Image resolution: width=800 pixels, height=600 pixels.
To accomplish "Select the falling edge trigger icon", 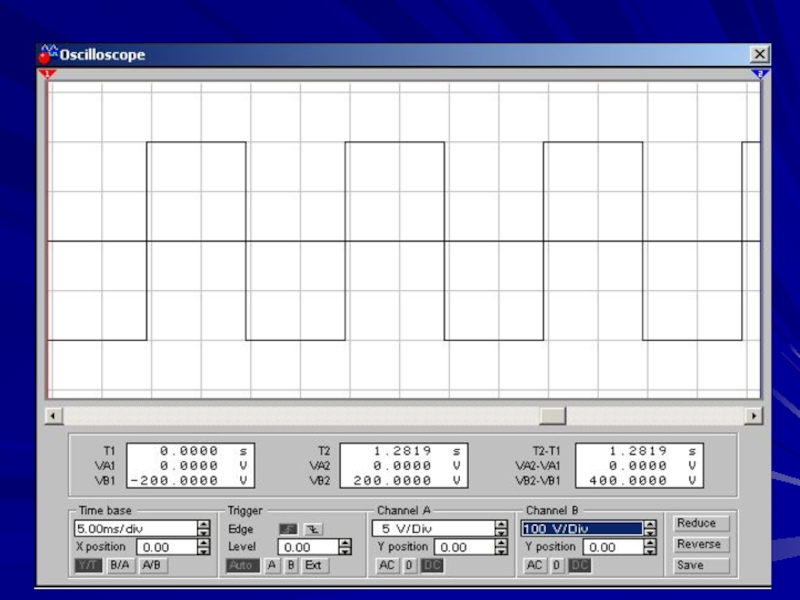I will click(x=313, y=529).
